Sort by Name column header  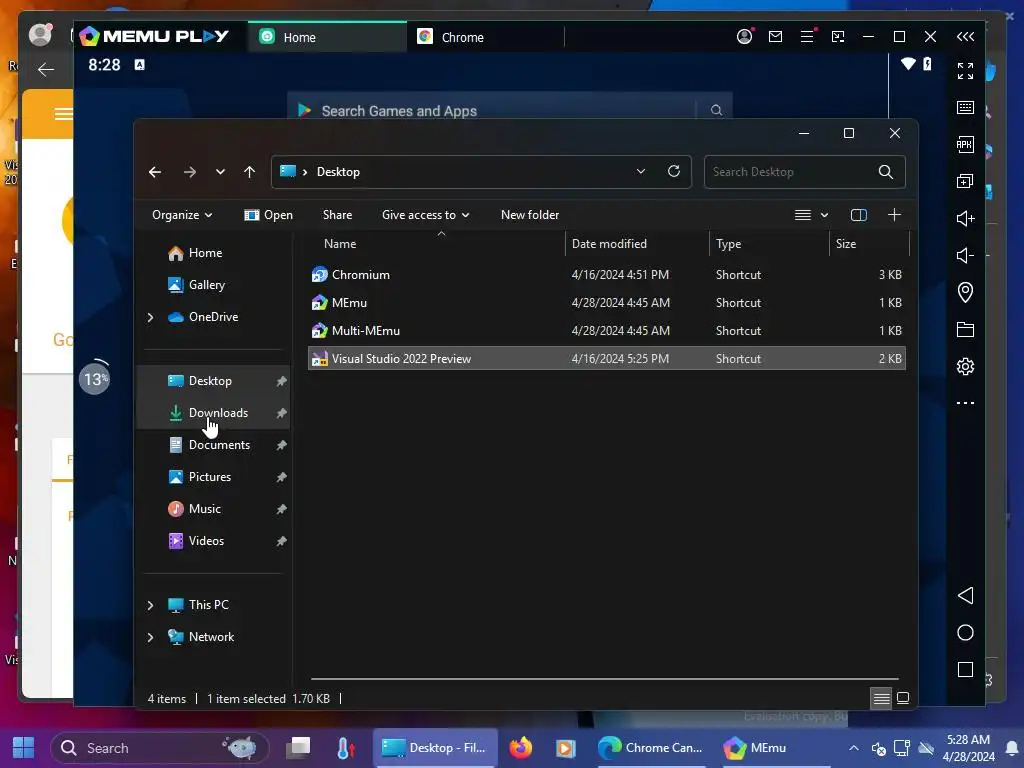tap(437, 244)
